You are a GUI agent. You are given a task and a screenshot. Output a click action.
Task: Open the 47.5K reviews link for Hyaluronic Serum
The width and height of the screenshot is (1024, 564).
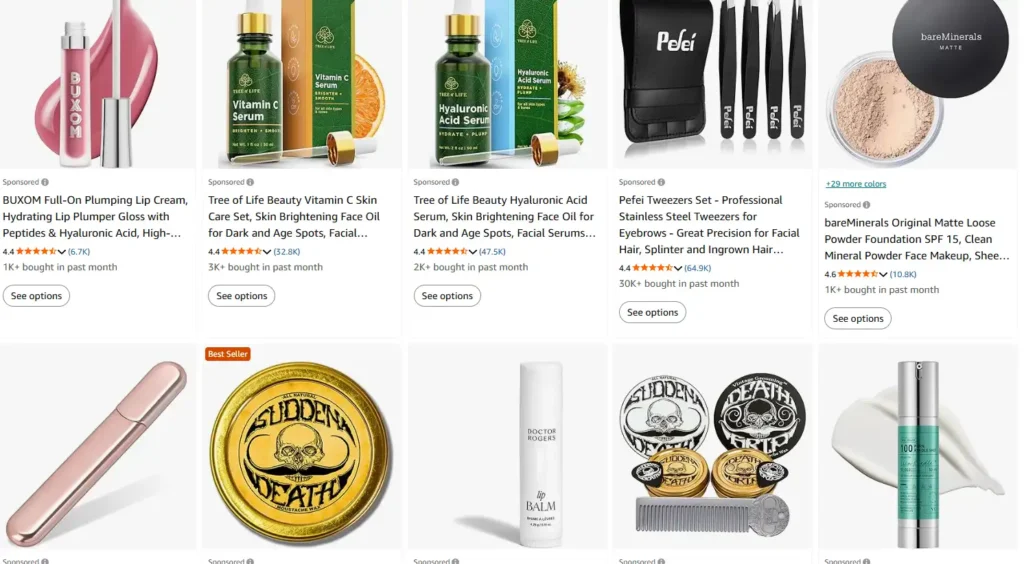(x=492, y=251)
